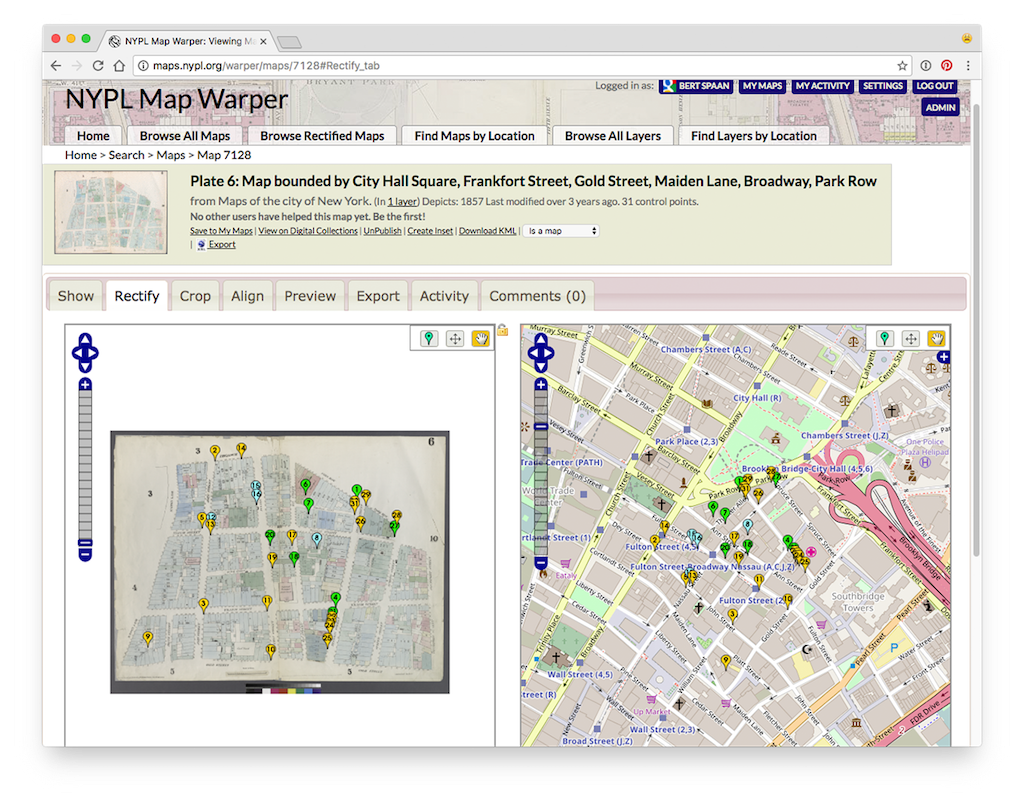Open the Align tab
Screen dimensions: 1024x807
tap(247, 296)
